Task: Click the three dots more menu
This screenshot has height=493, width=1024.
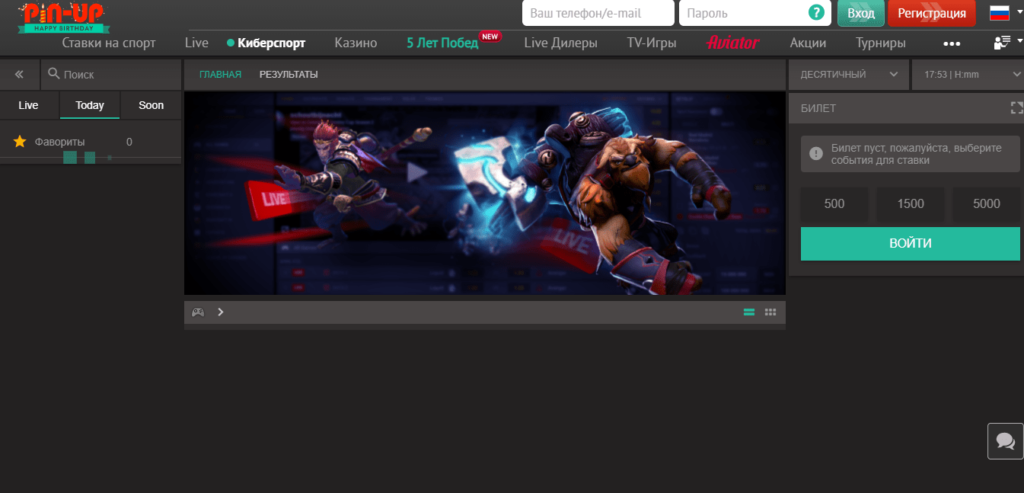Action: click(x=952, y=44)
